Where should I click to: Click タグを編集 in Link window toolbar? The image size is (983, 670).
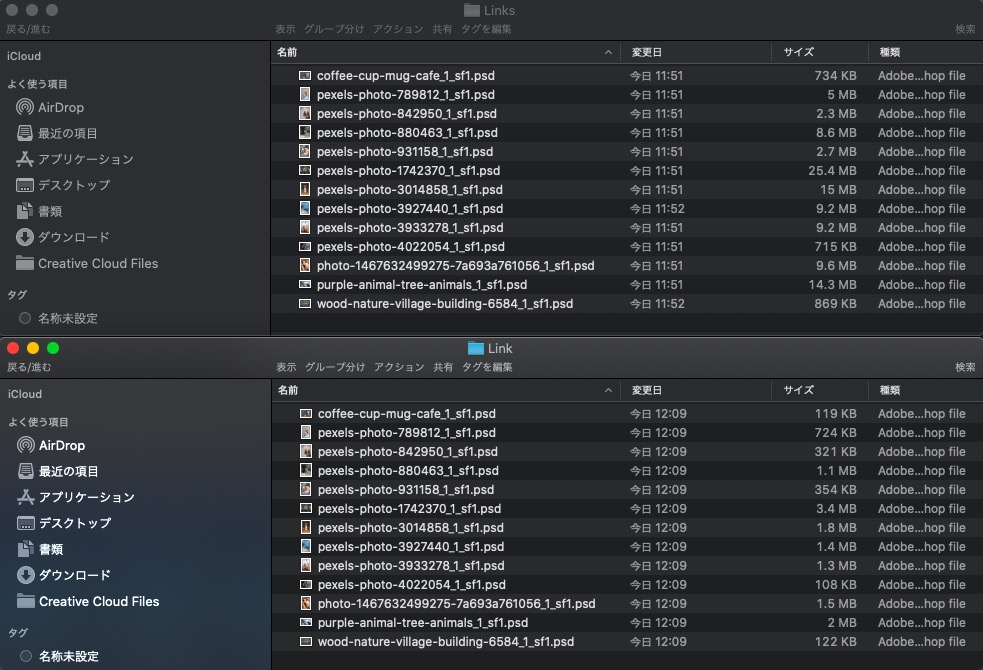[x=487, y=367]
